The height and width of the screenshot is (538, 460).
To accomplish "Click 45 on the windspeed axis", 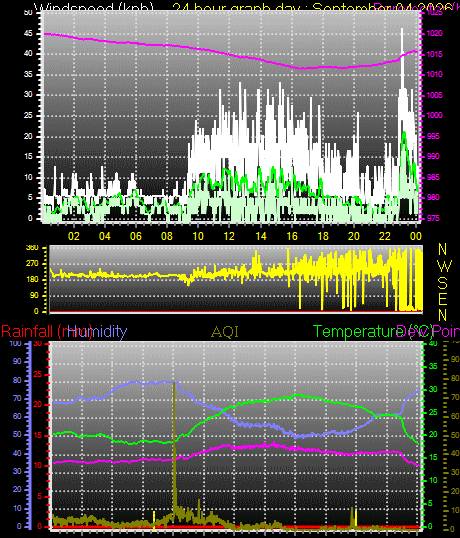I will pos(28,34).
